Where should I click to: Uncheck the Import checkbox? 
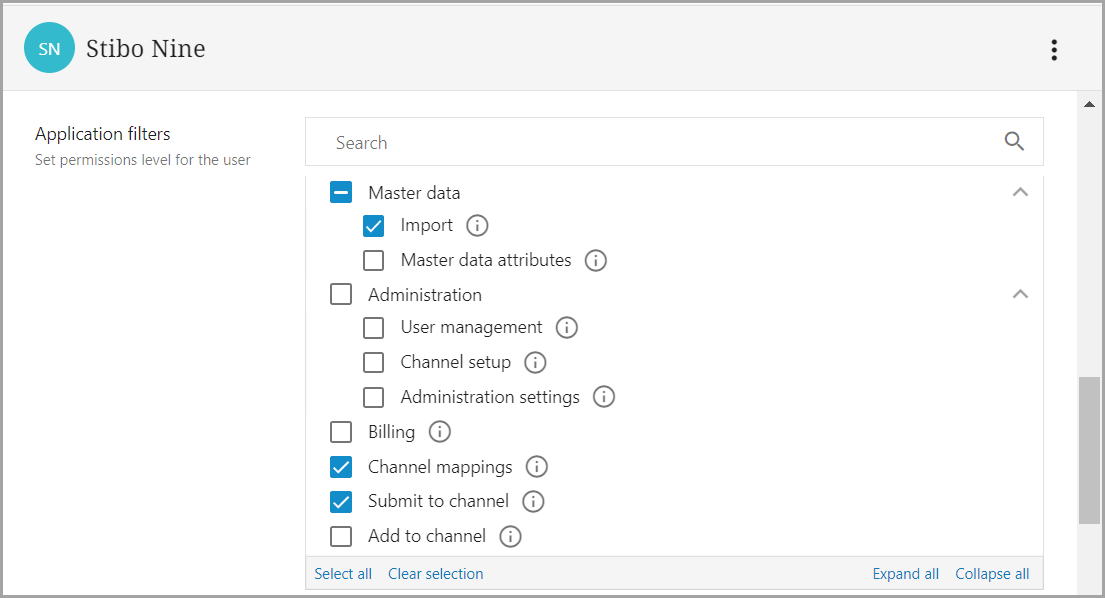(373, 226)
